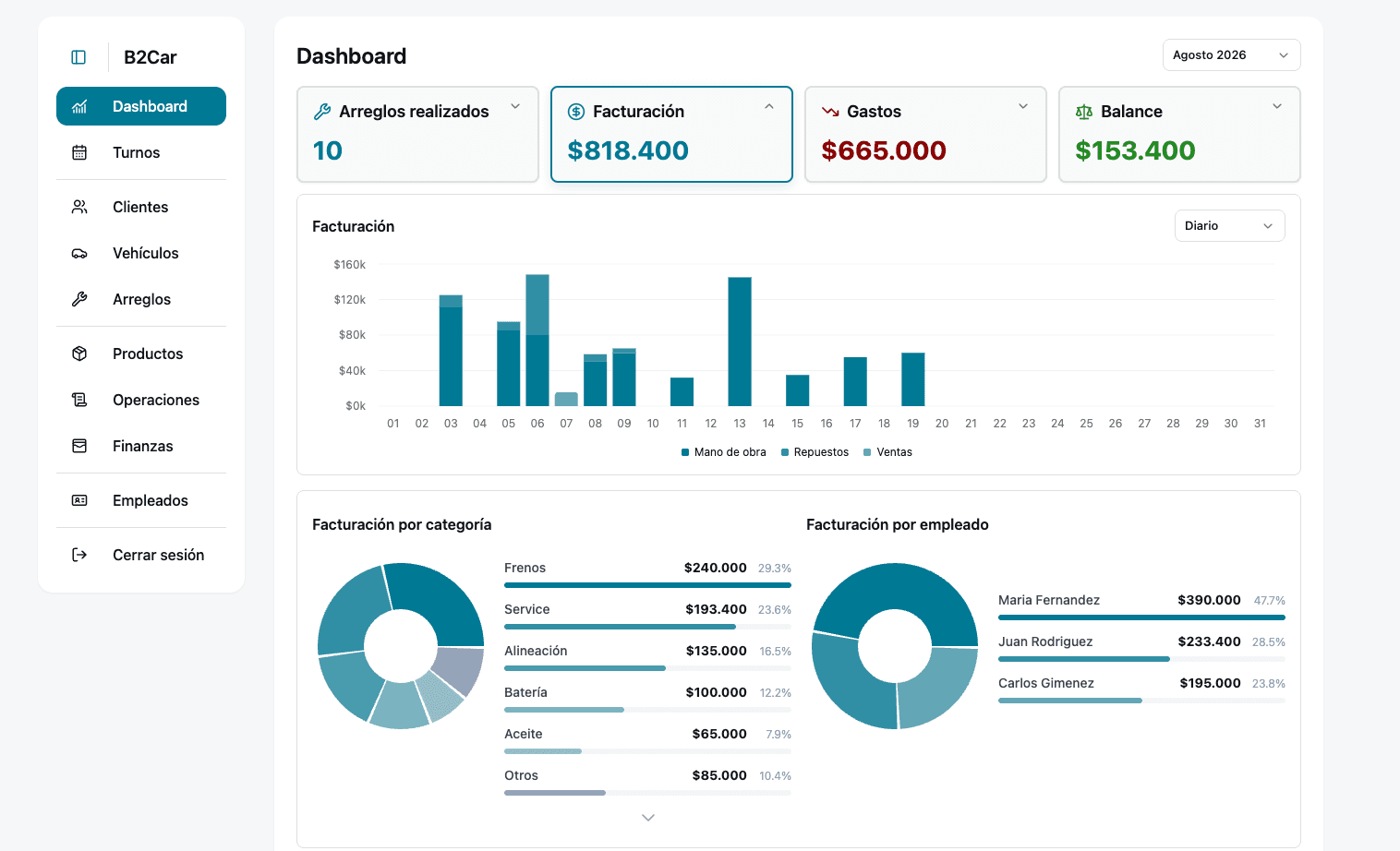Image resolution: width=1400 pixels, height=851 pixels.
Task: Expand category list with bottom chevron
Action: coord(648,818)
